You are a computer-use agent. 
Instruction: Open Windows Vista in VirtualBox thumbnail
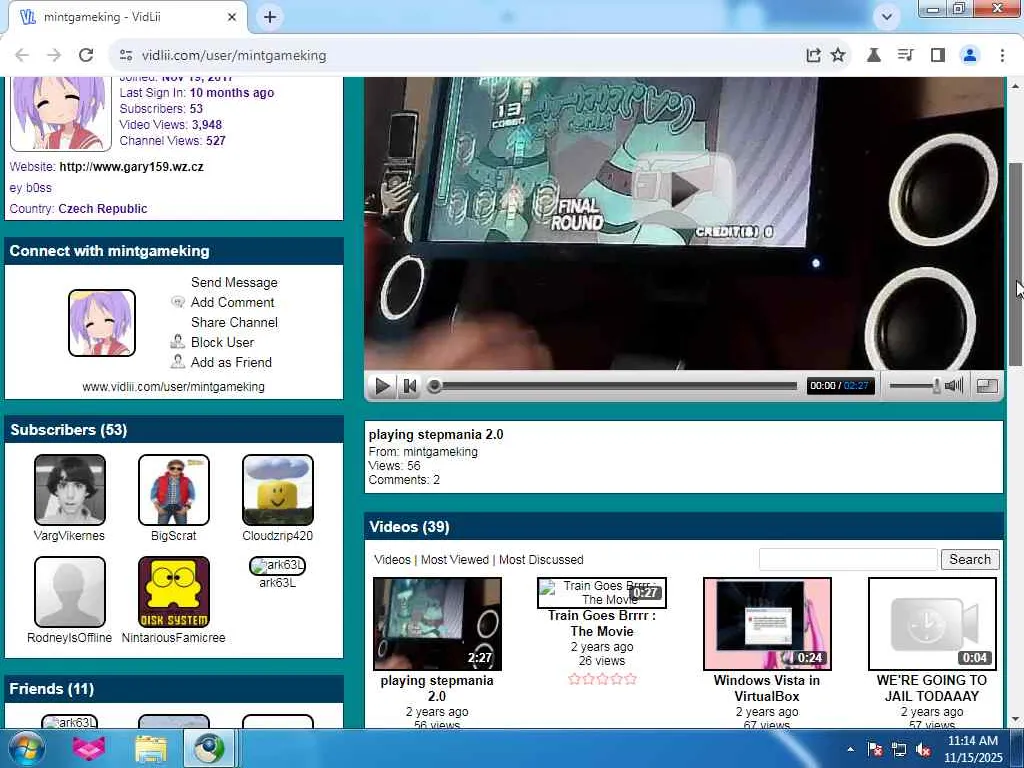(767, 624)
